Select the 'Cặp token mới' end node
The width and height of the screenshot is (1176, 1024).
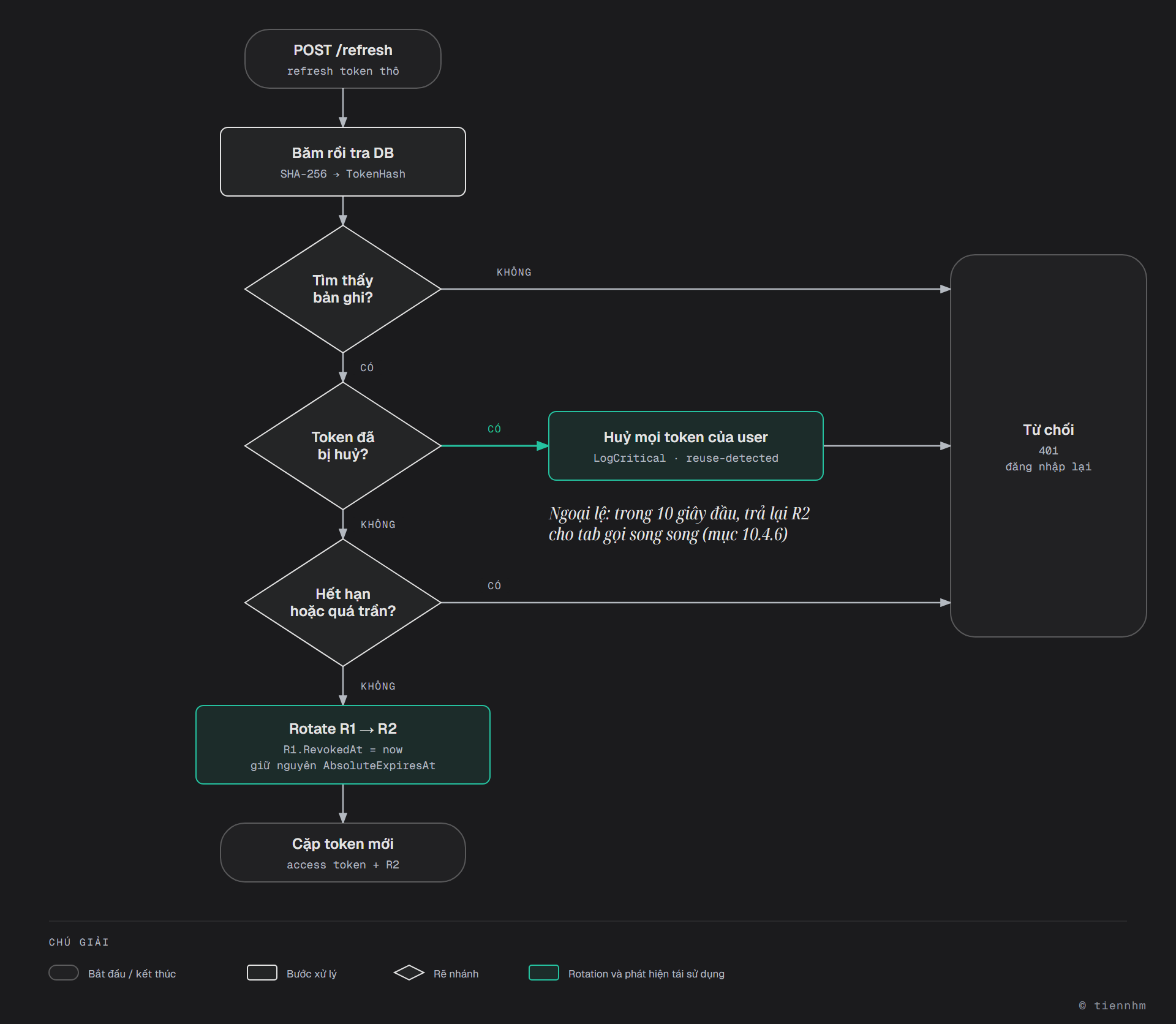[x=342, y=853]
